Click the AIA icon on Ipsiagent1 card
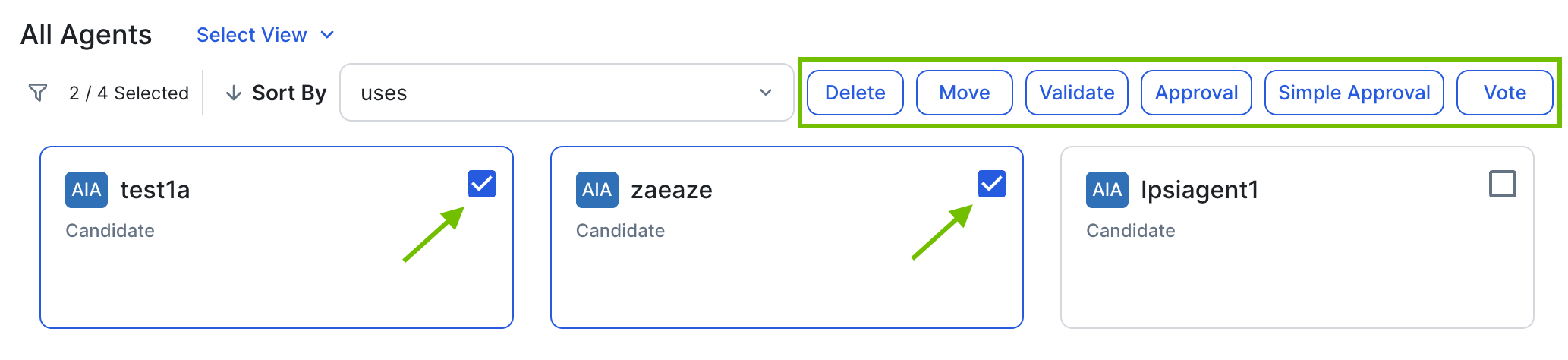Screen dimensions: 1568x360 click(1107, 190)
